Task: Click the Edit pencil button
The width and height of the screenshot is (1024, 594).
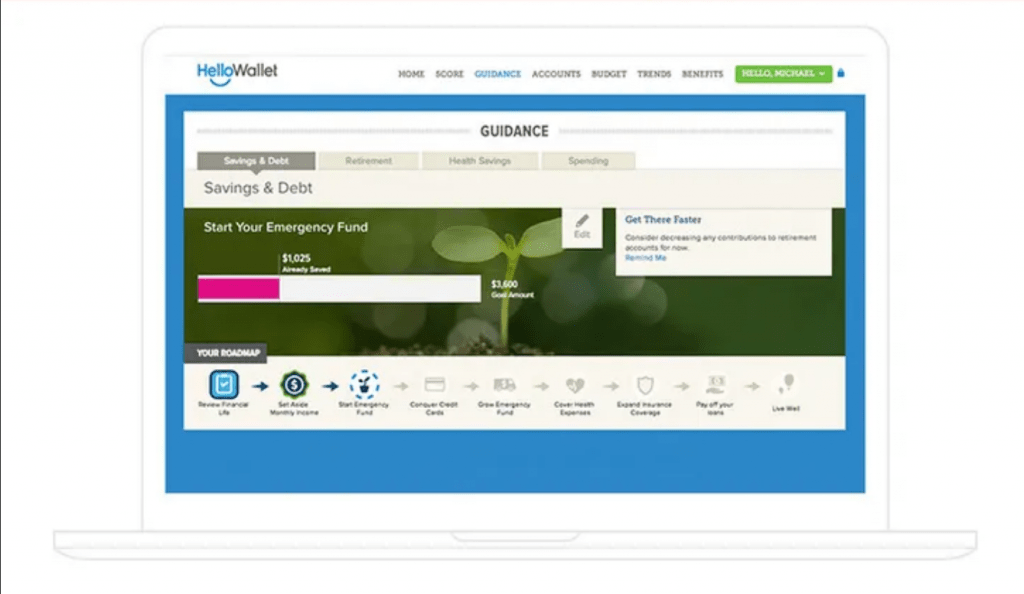Action: tap(582, 226)
